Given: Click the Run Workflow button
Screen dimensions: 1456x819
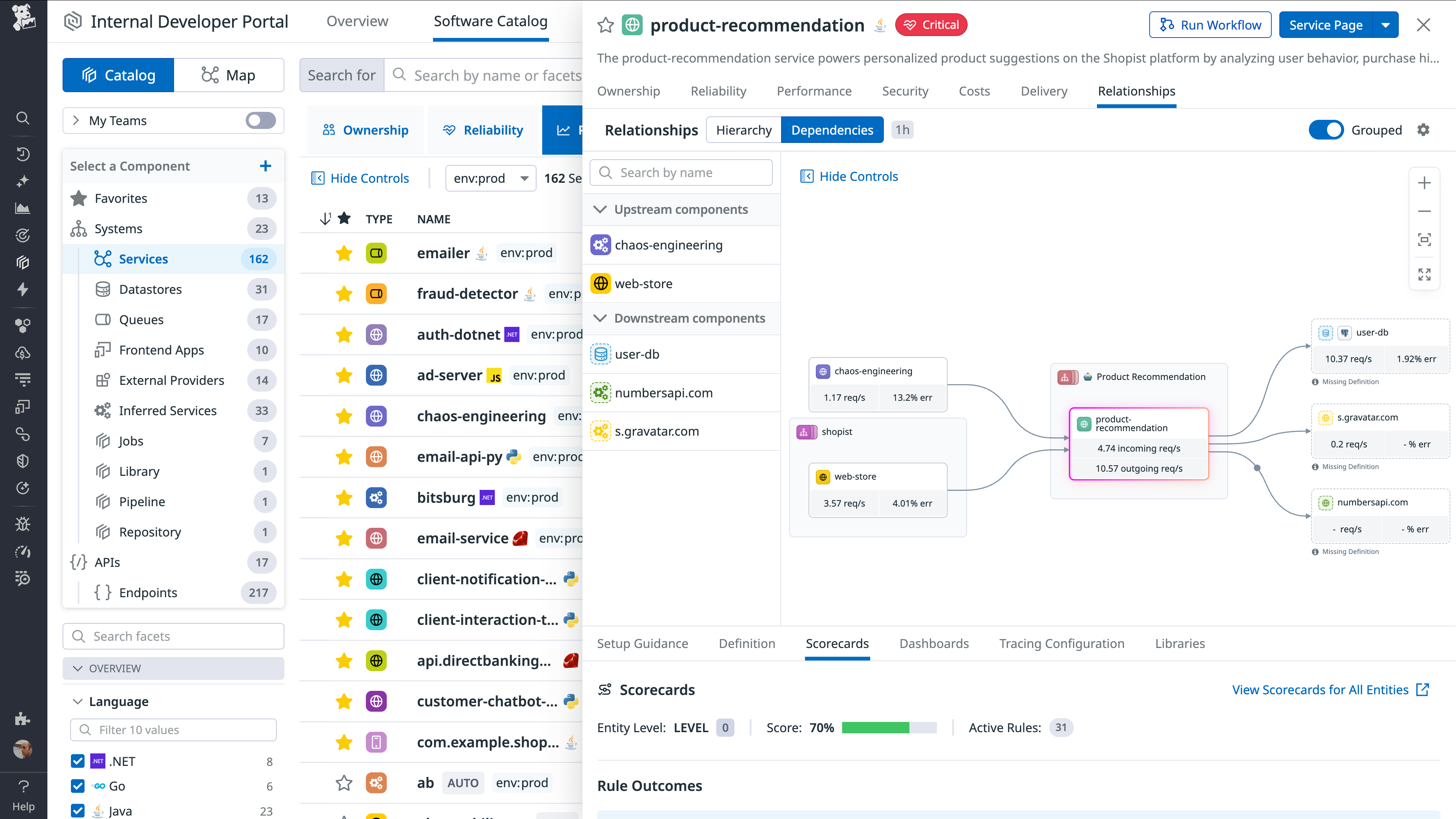Looking at the screenshot, I should click(1210, 25).
